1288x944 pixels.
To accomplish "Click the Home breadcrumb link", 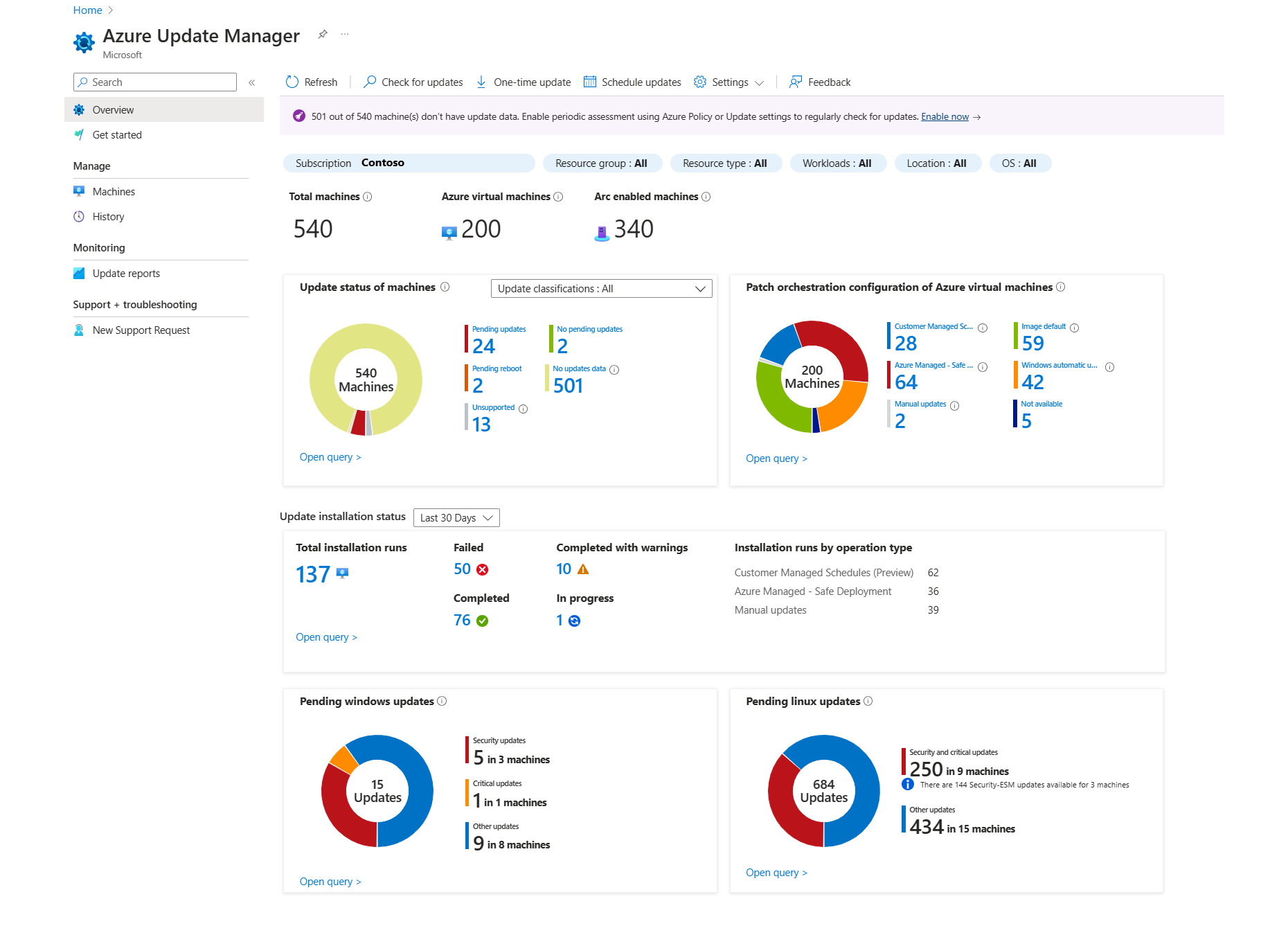I will (87, 10).
